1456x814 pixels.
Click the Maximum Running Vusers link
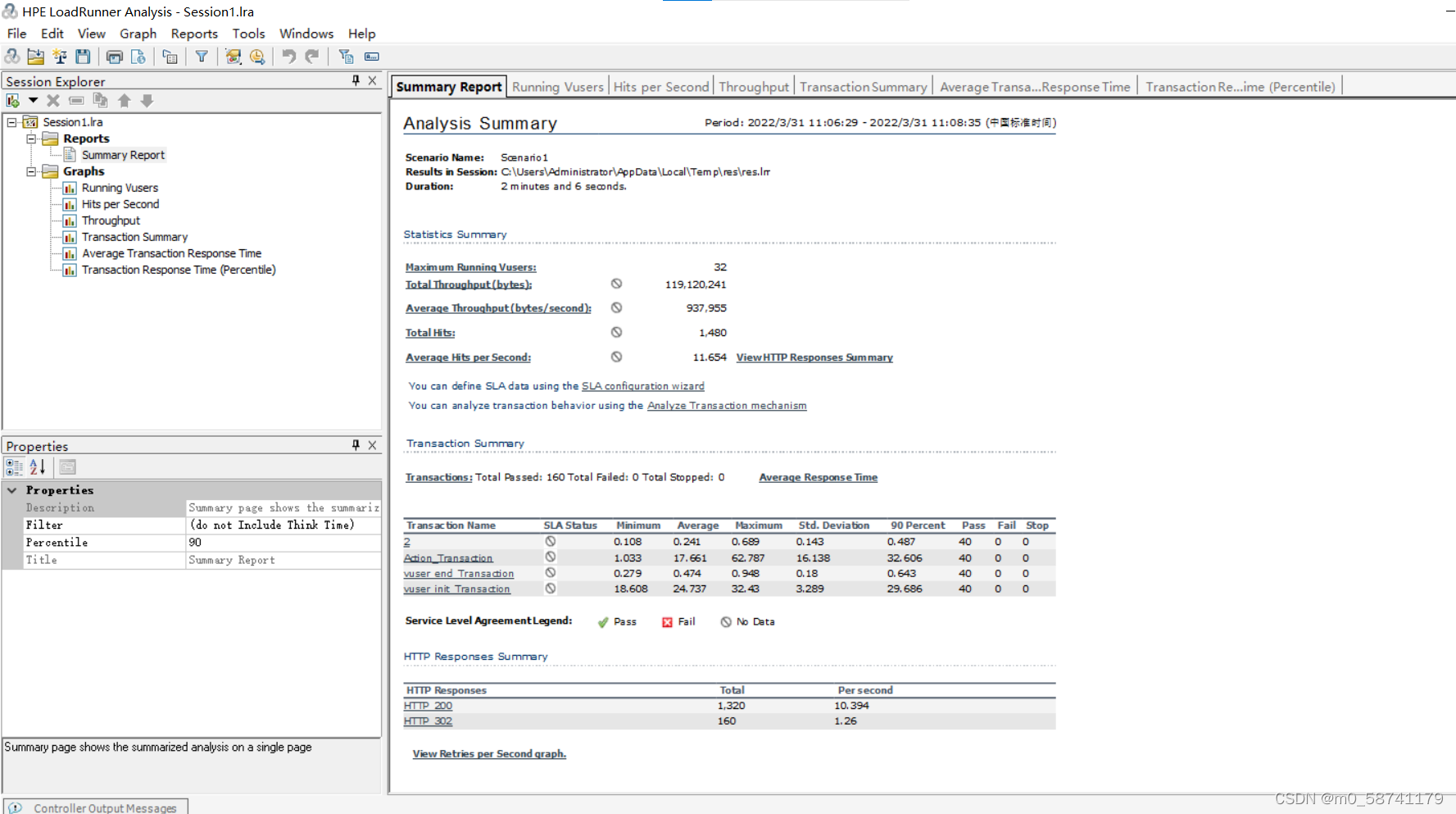(471, 267)
